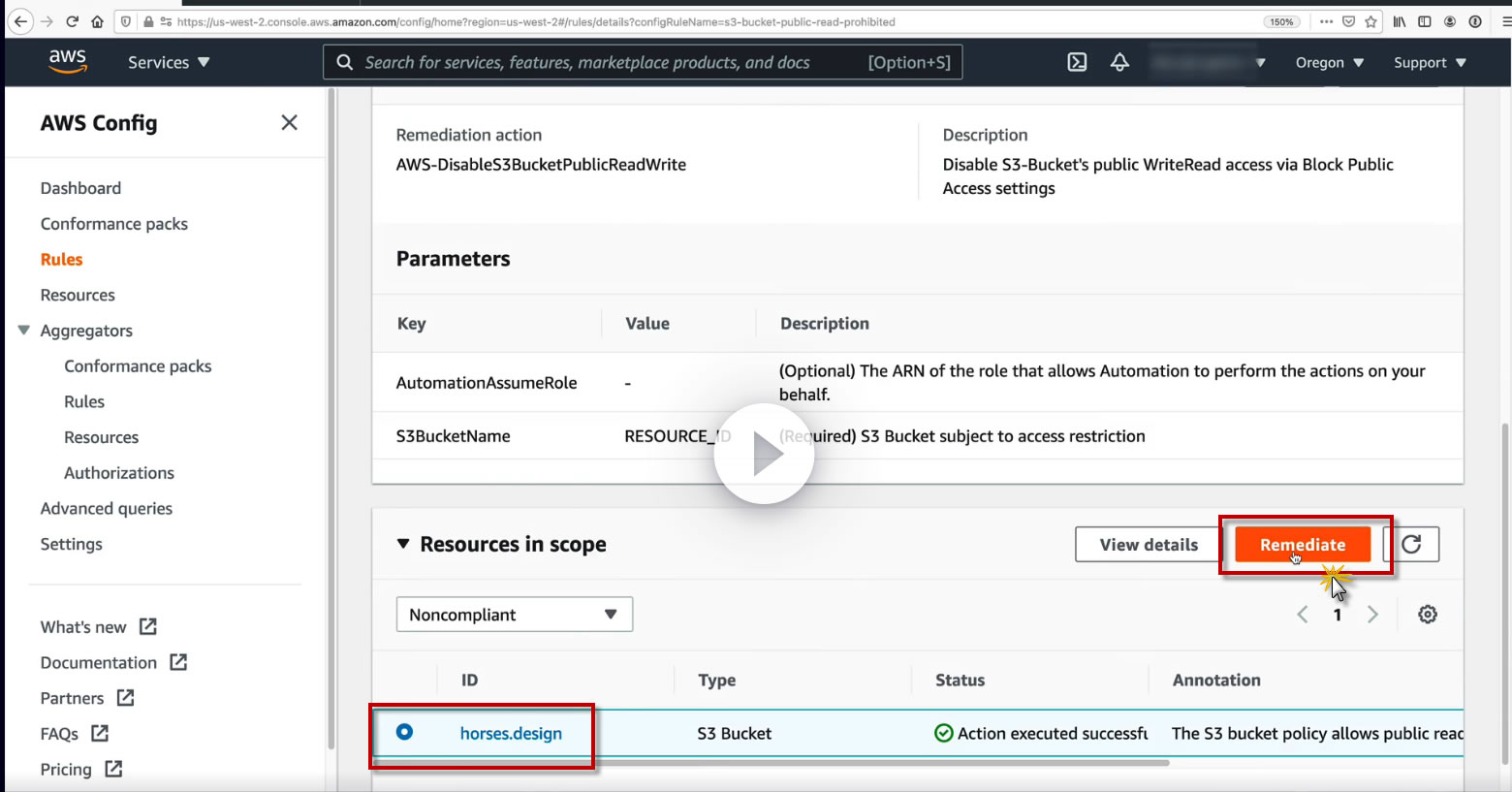
Task: Open AWS CloudShell terminal icon
Action: [1077, 62]
